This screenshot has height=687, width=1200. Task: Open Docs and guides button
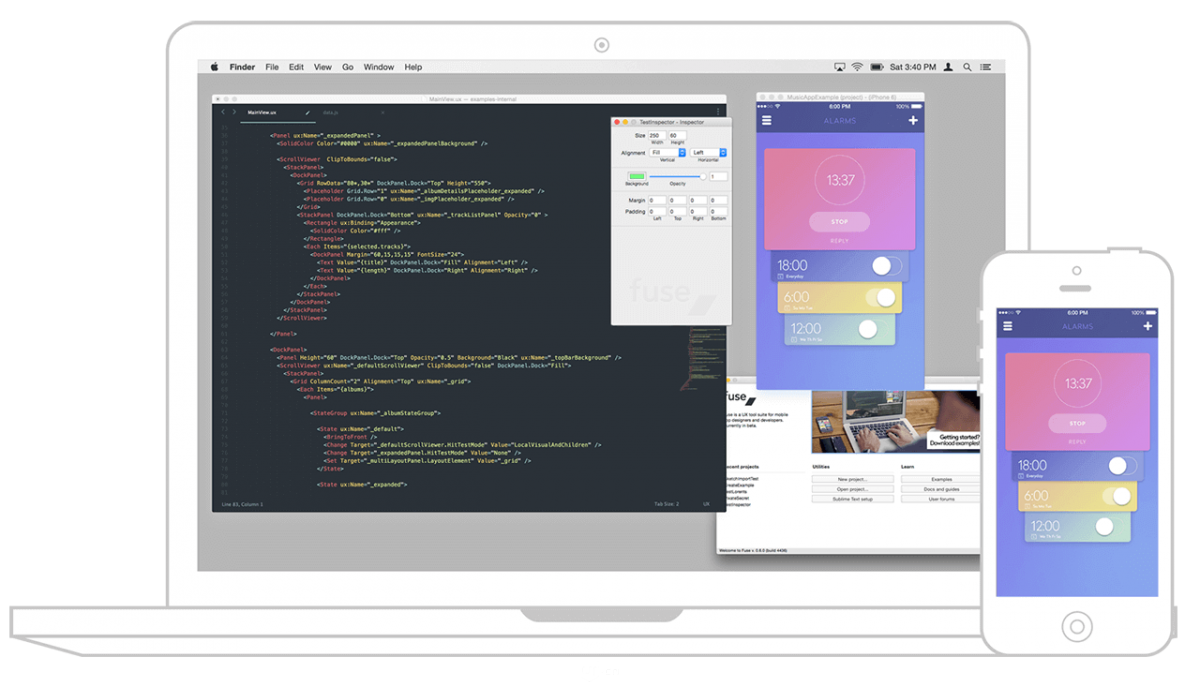[941, 489]
